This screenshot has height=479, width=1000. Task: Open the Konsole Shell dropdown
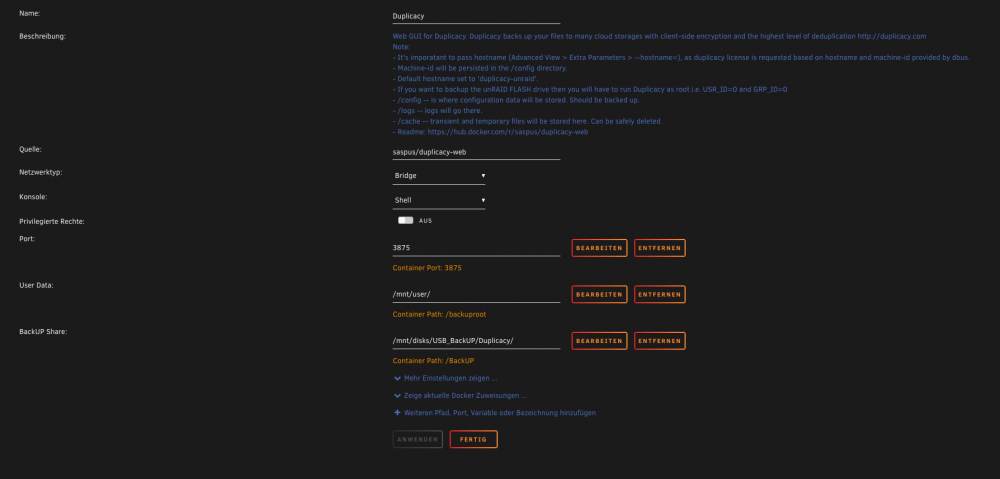(439, 200)
